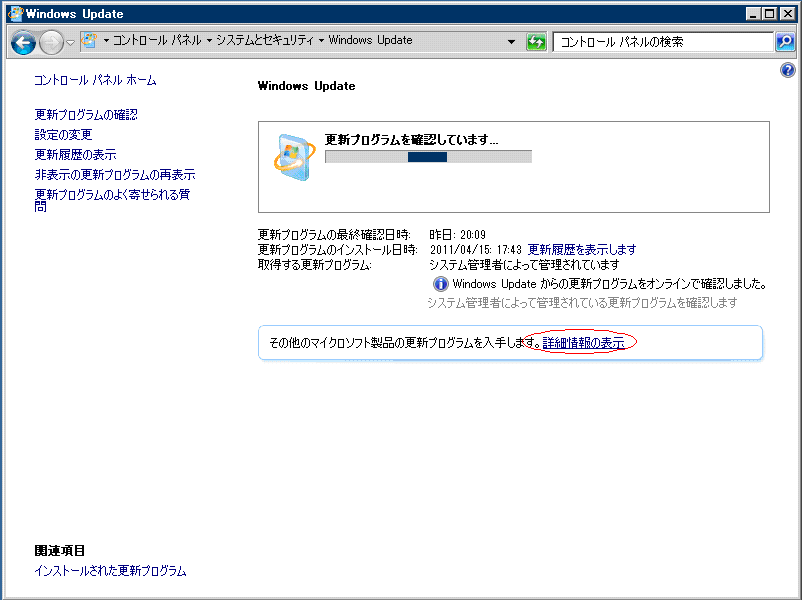The height and width of the screenshot is (600, 802).
Task: Open インストールされた更新プログラム link
Action: [110, 571]
